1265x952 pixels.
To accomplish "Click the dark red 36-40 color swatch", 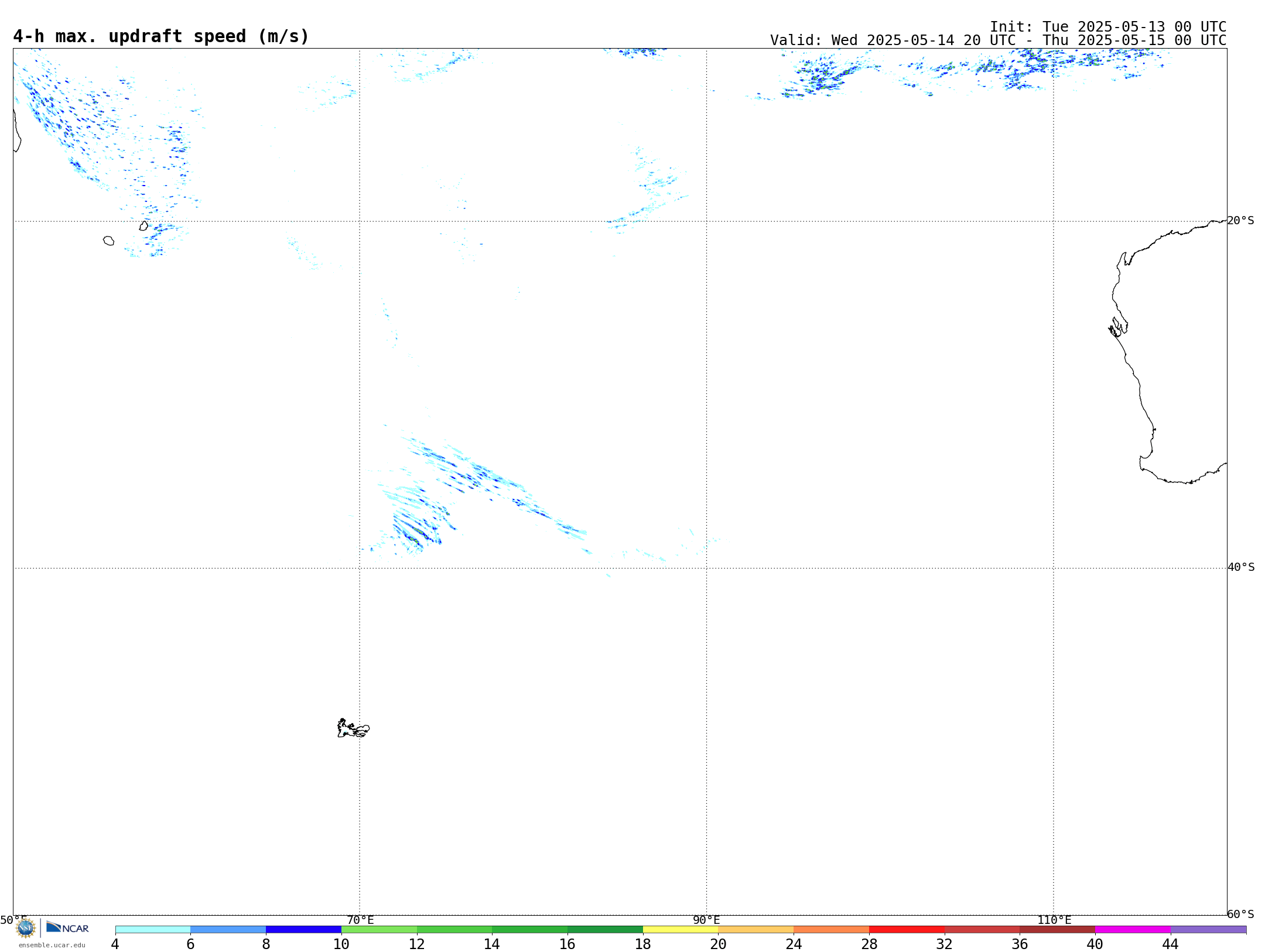I will pos(1057,929).
